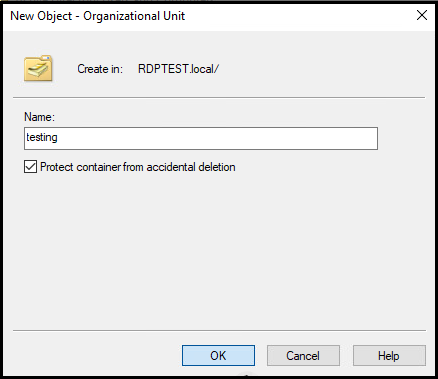Focus the Name text input field

pyautogui.click(x=201, y=138)
